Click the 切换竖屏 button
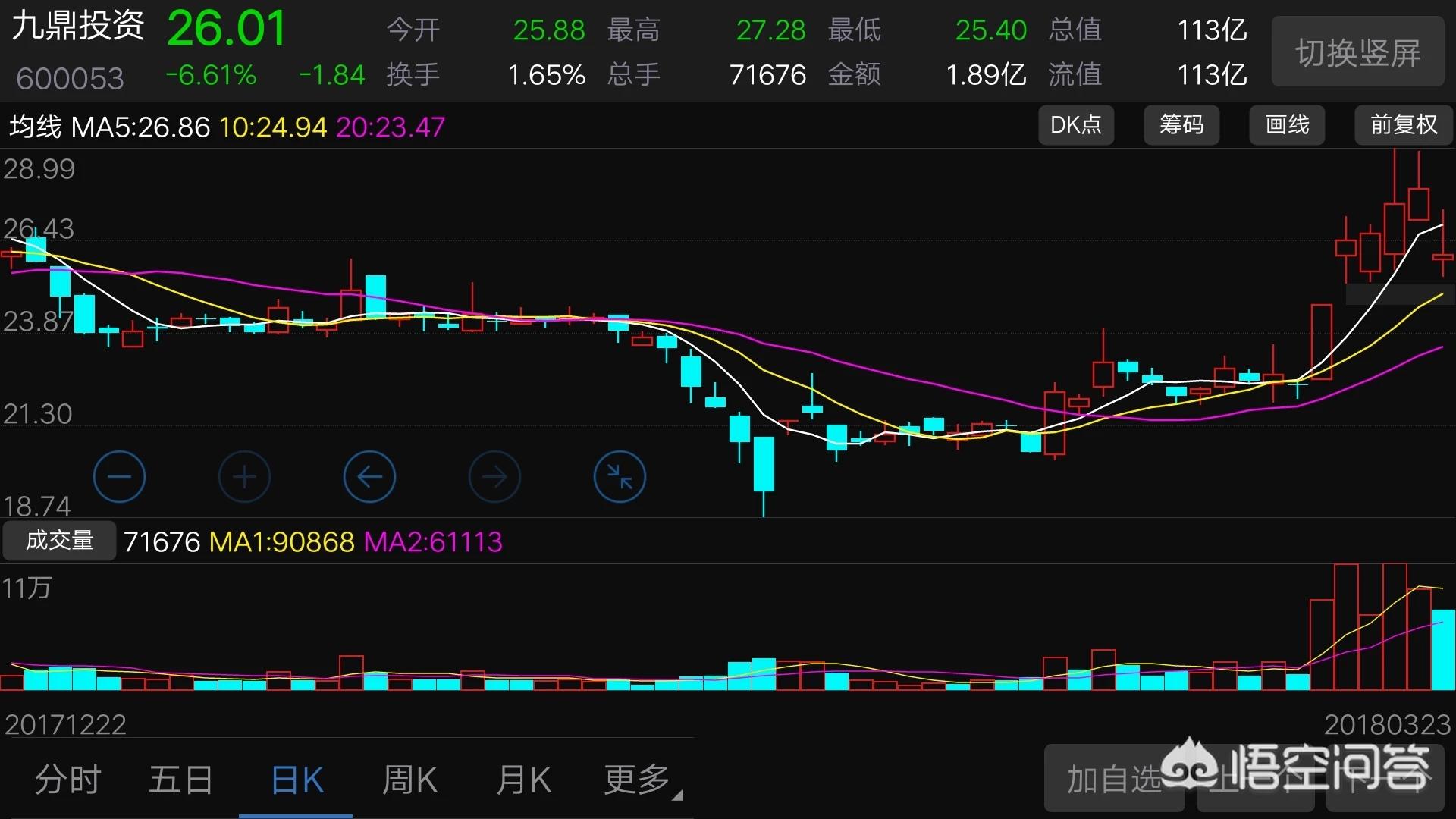The width and height of the screenshot is (1456, 819). [1357, 52]
